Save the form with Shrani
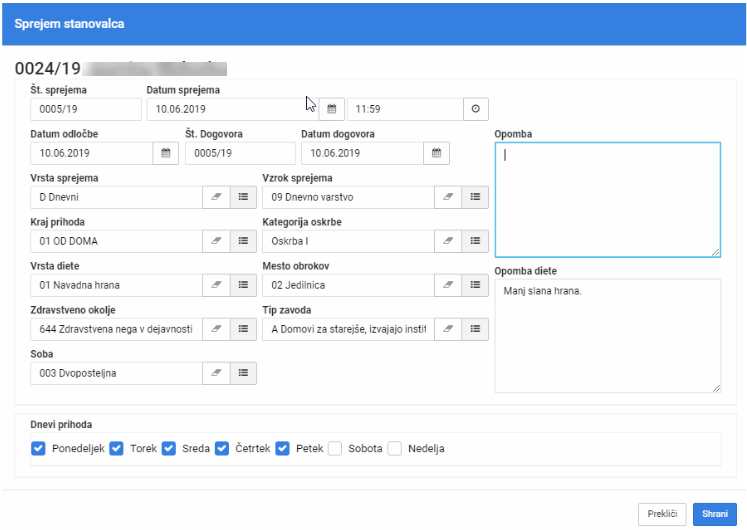The width and height of the screenshot is (747, 530). 715,514
